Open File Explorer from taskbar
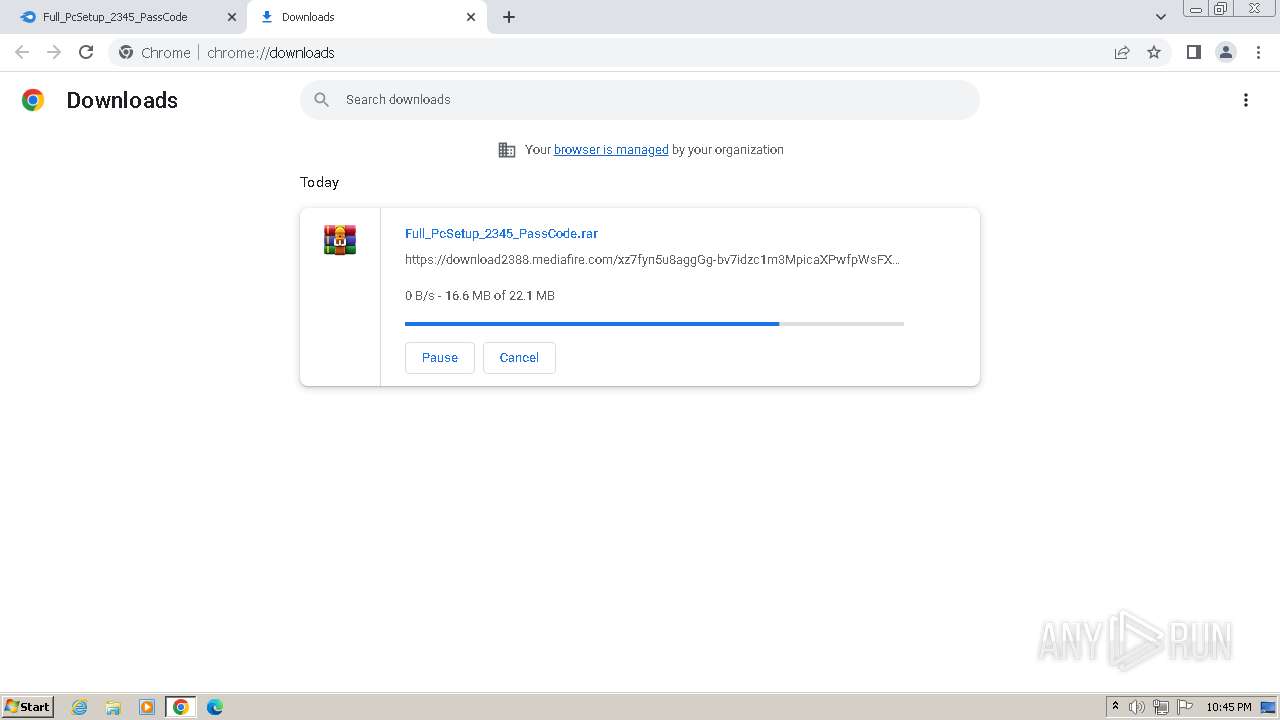Image resolution: width=1280 pixels, height=720 pixels. 113,707
